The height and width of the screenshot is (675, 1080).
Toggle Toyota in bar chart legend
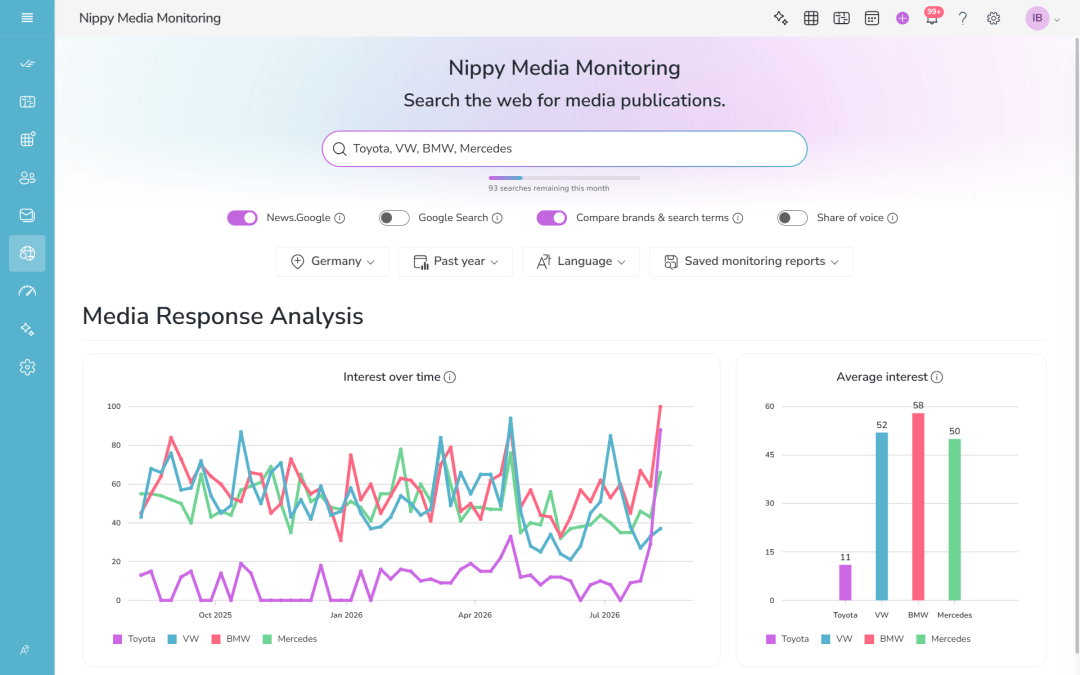[787, 639]
